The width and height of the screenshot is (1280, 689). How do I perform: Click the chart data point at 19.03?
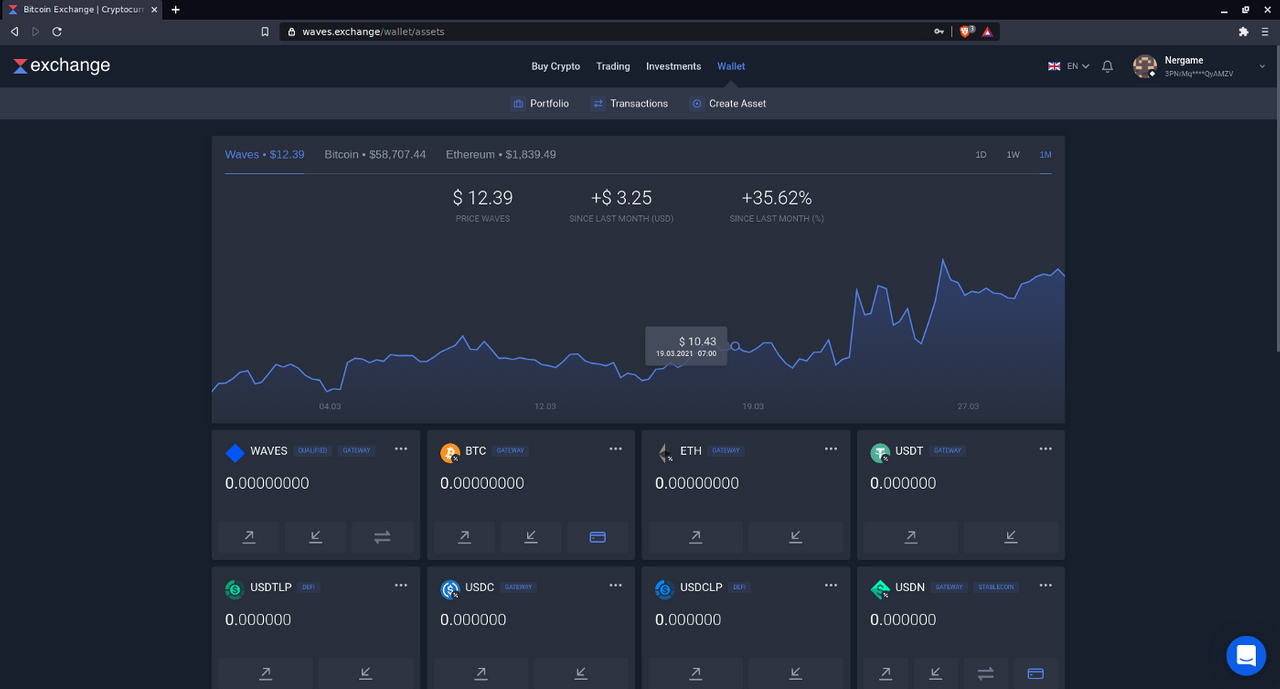pyautogui.click(x=735, y=346)
